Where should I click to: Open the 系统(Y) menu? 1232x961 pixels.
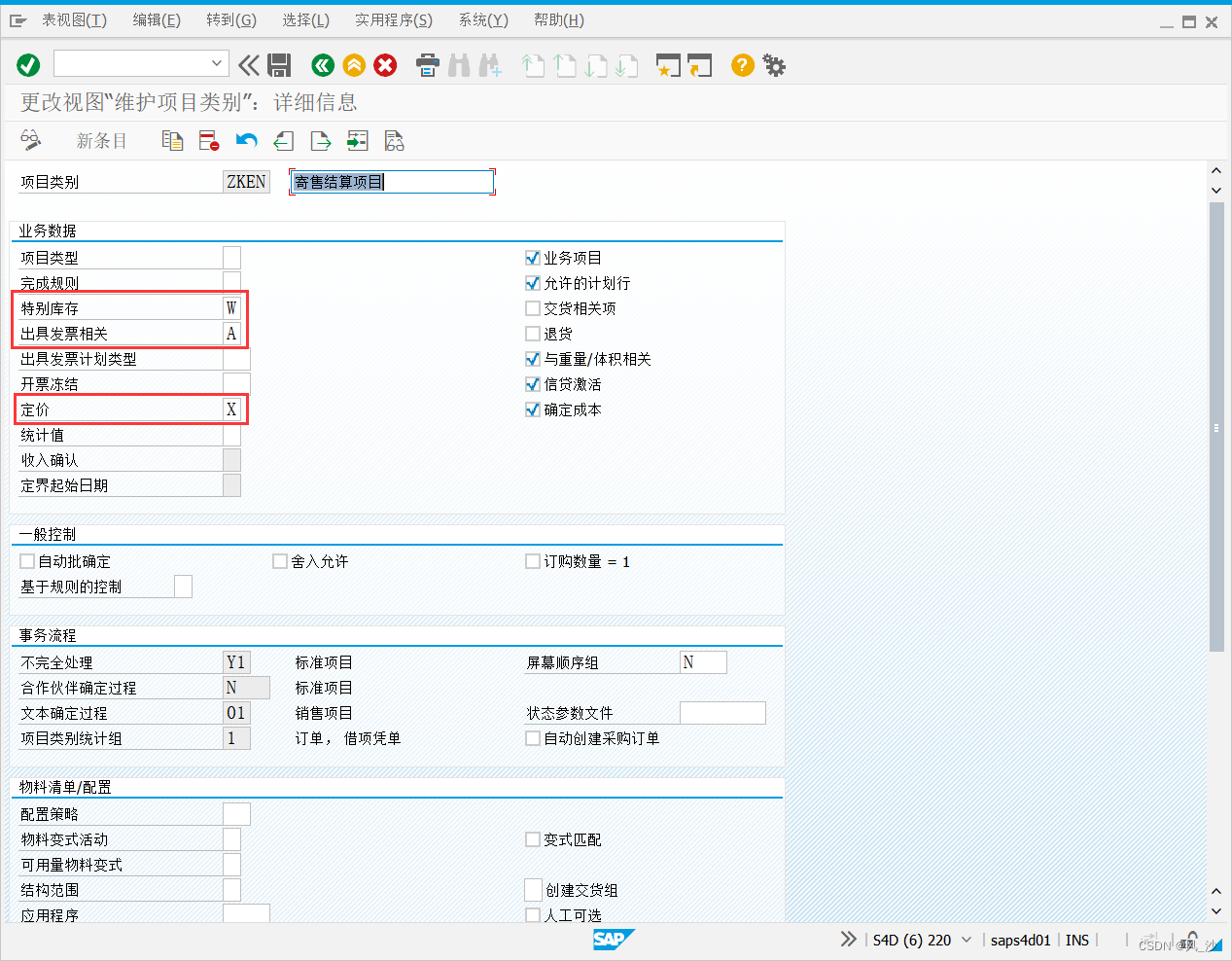[483, 19]
